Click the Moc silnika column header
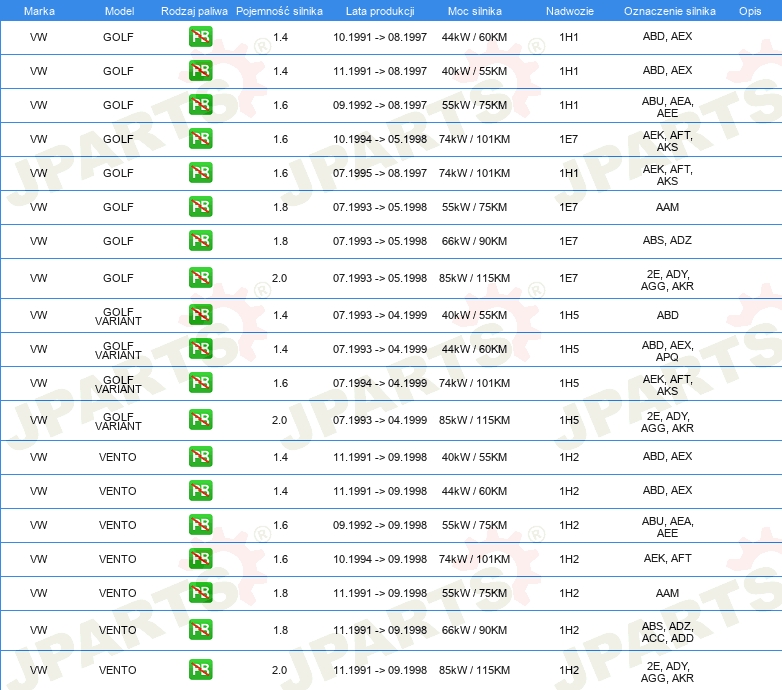 click(474, 11)
